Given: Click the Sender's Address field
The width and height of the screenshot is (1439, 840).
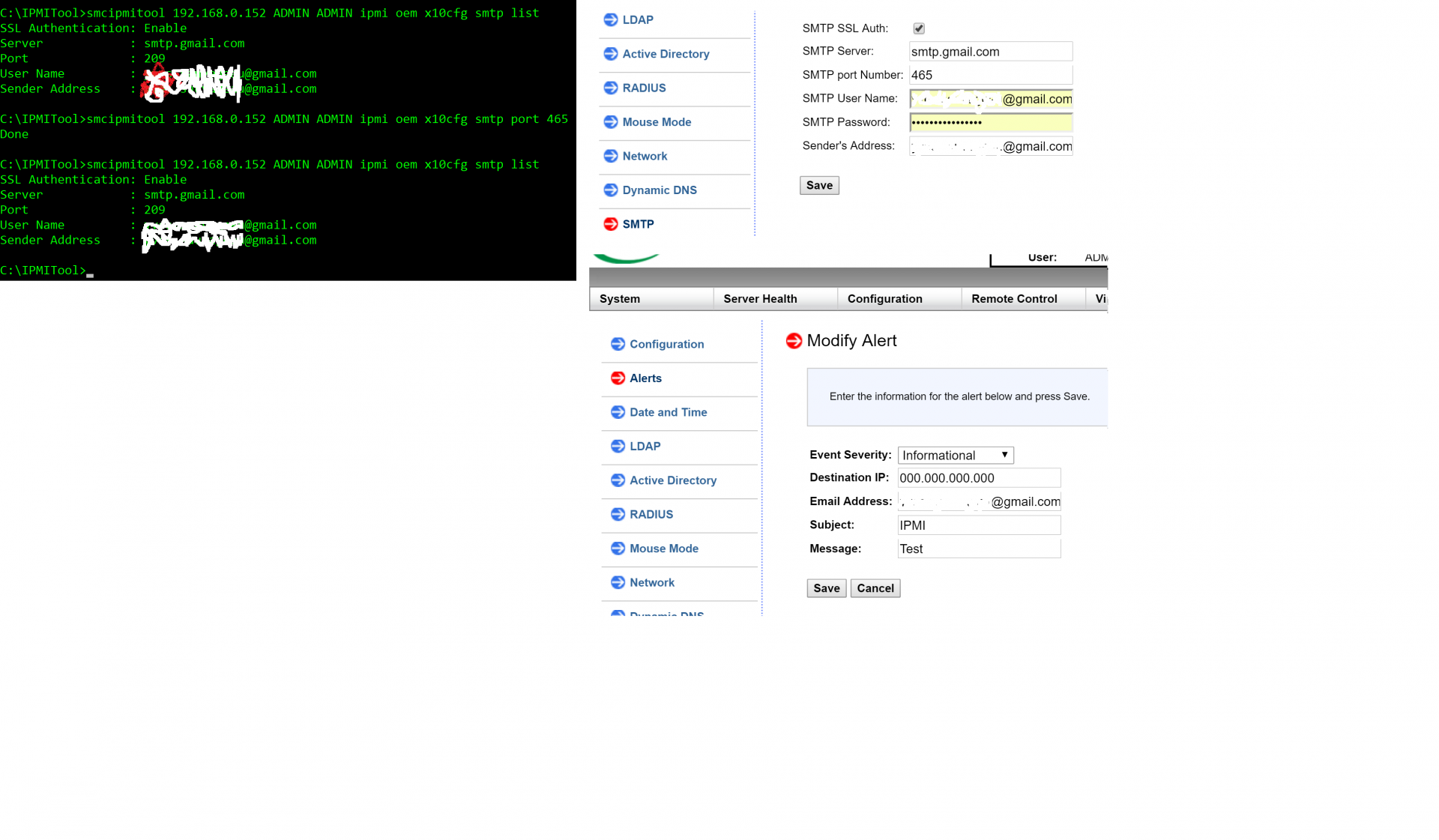Looking at the screenshot, I should pos(991,146).
